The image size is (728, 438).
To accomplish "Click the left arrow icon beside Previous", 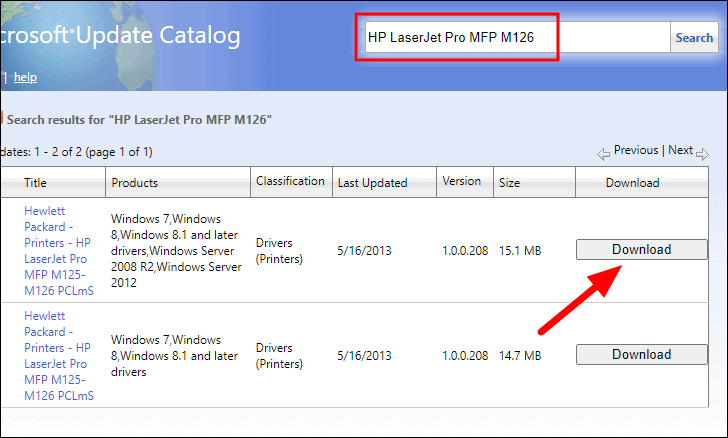I will (604, 154).
